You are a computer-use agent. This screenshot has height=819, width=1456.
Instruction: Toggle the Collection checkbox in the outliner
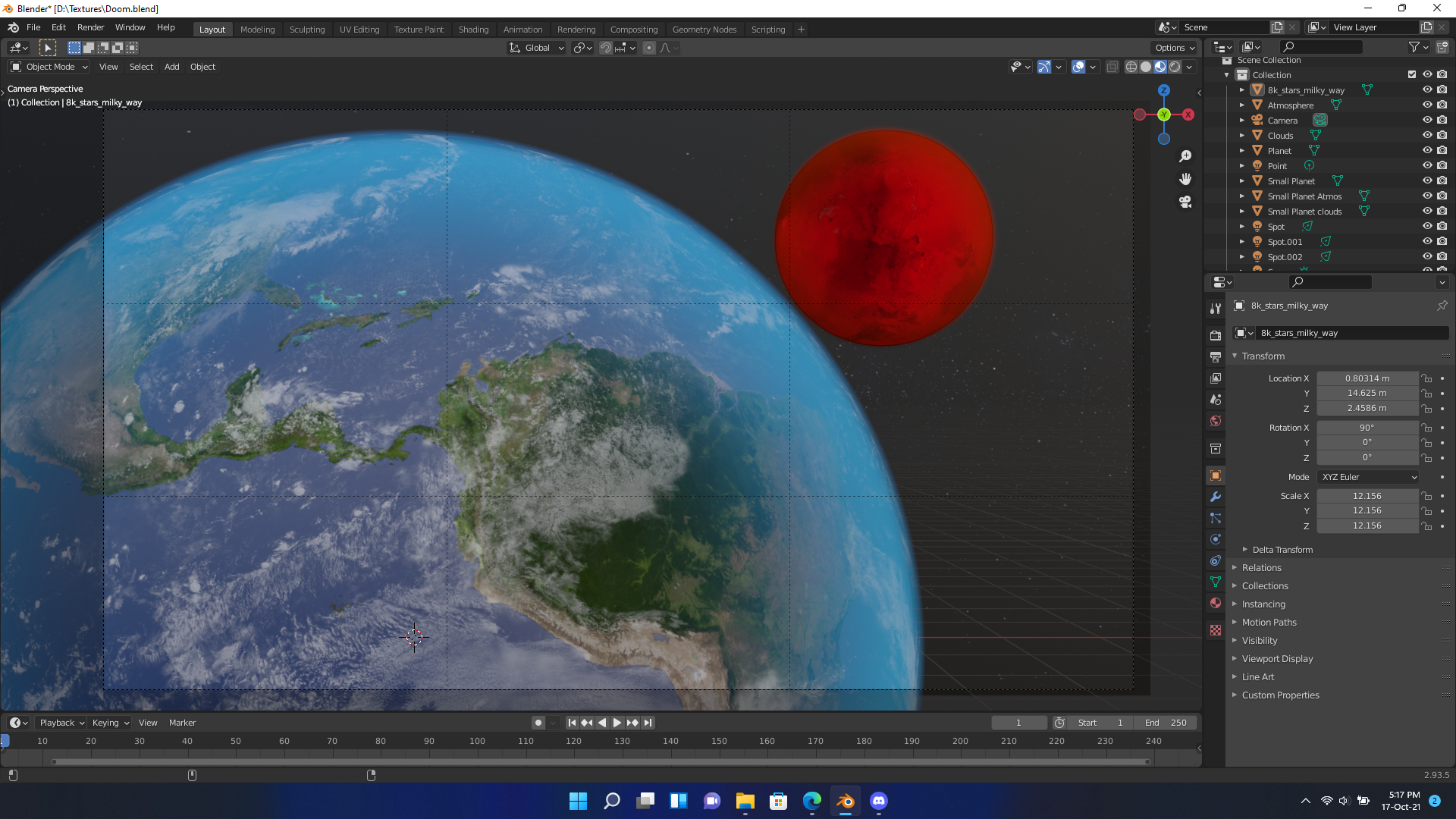tap(1412, 74)
